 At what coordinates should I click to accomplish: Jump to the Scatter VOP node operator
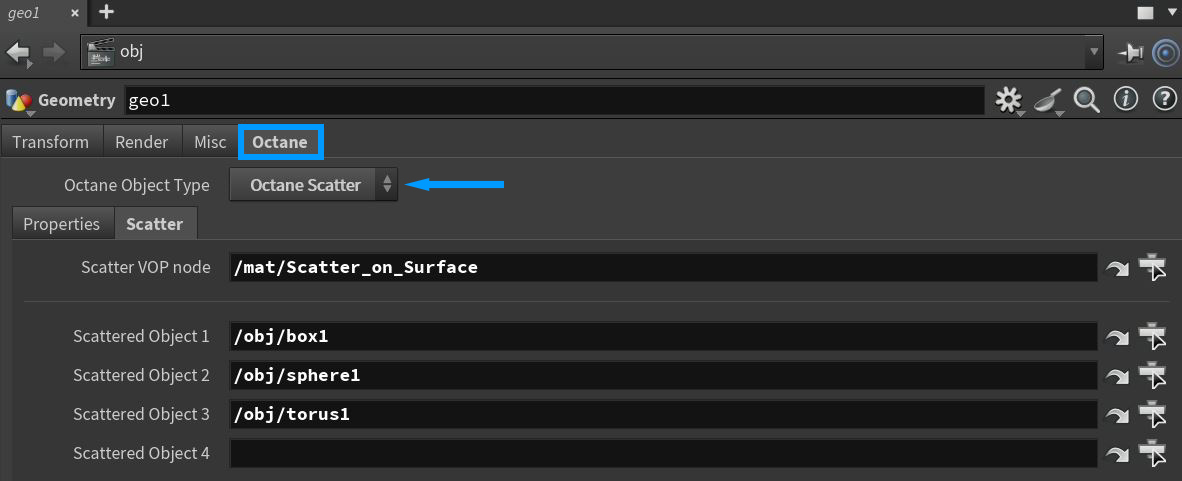coord(1116,268)
